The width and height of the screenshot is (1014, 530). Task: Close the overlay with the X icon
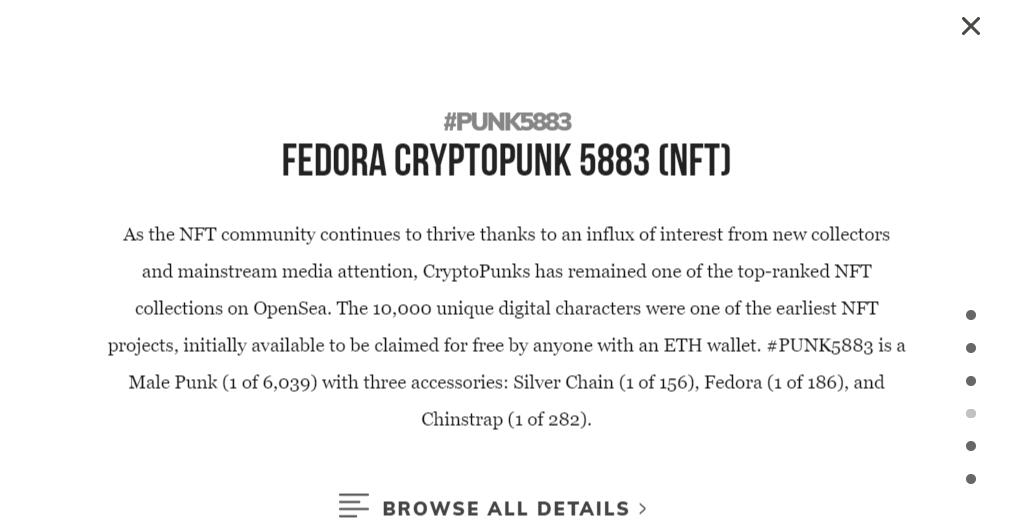[970, 26]
